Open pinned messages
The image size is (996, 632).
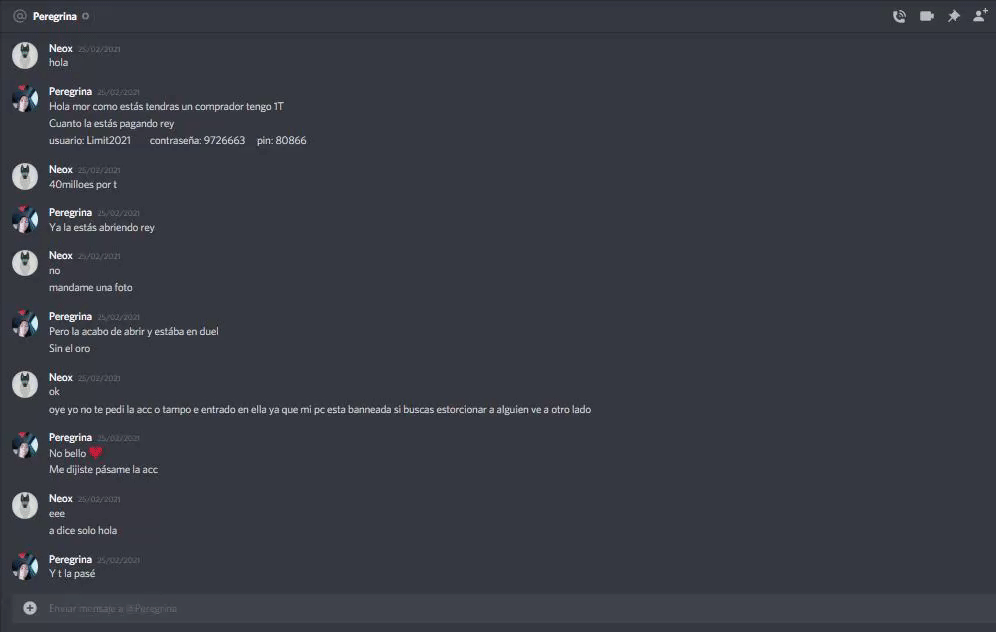click(x=953, y=17)
